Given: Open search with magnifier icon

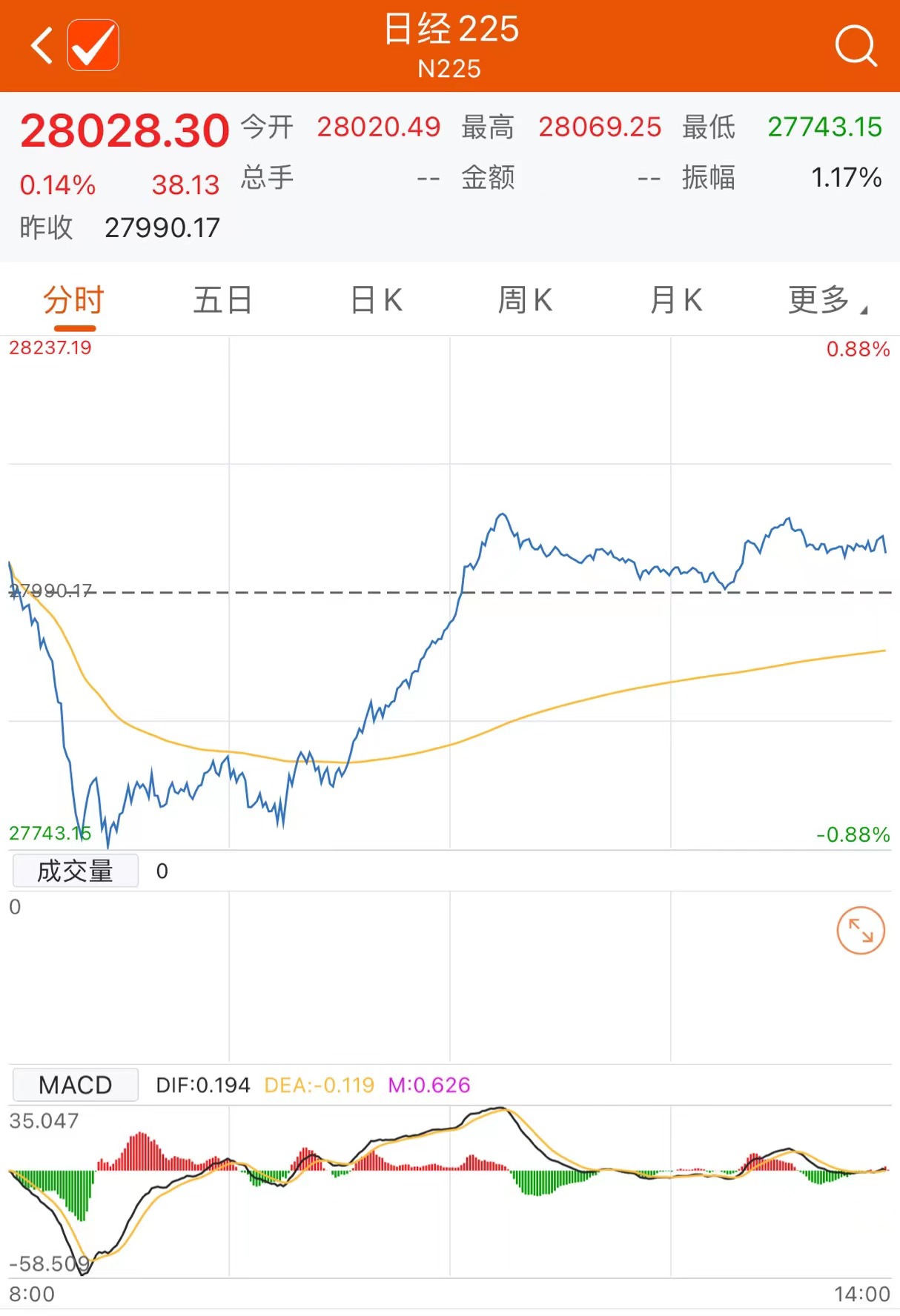Looking at the screenshot, I should pyautogui.click(x=856, y=46).
